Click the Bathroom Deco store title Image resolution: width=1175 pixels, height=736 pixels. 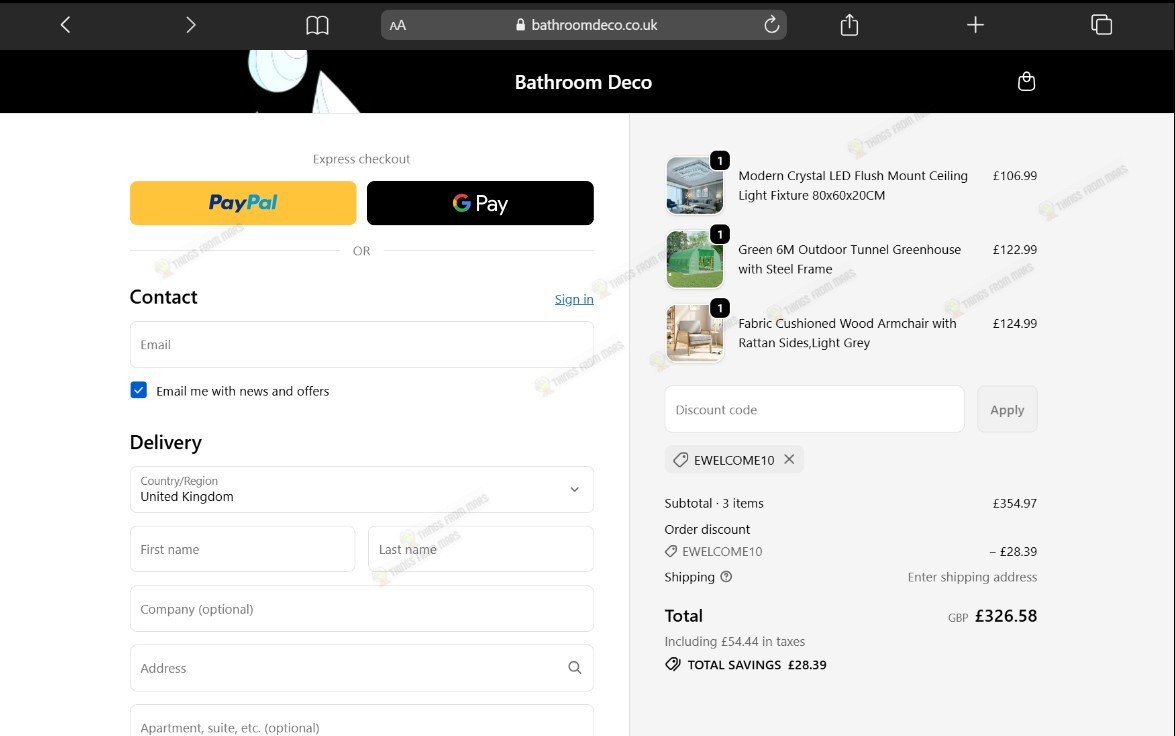tap(583, 82)
